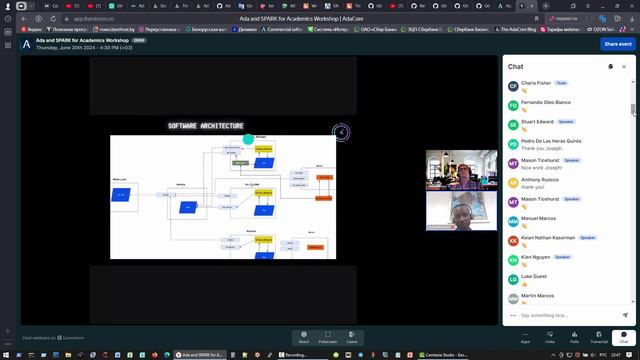
Task: Click Manuel Marcos' MM avatar
Action: tap(513, 222)
